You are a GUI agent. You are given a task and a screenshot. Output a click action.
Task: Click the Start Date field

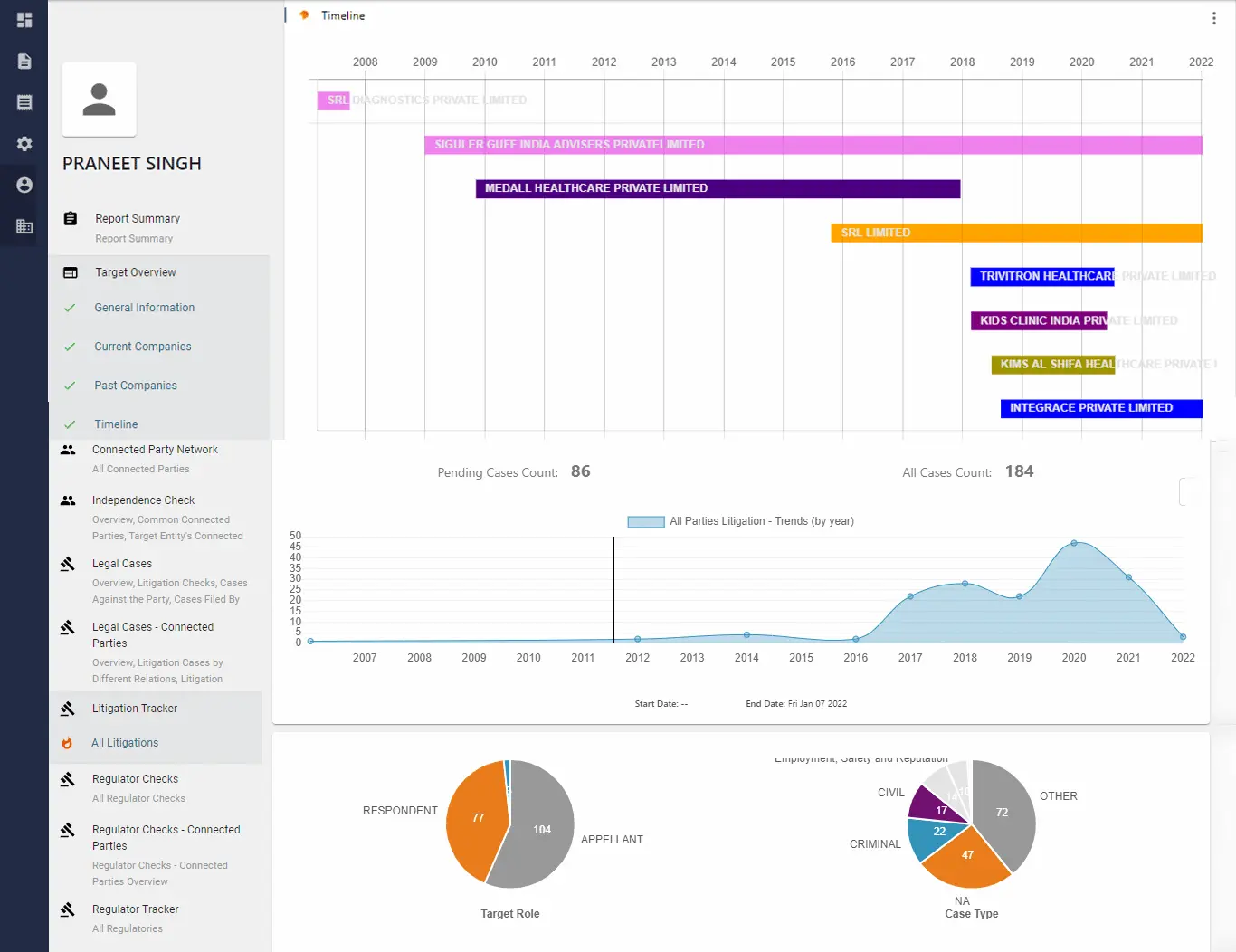661,704
